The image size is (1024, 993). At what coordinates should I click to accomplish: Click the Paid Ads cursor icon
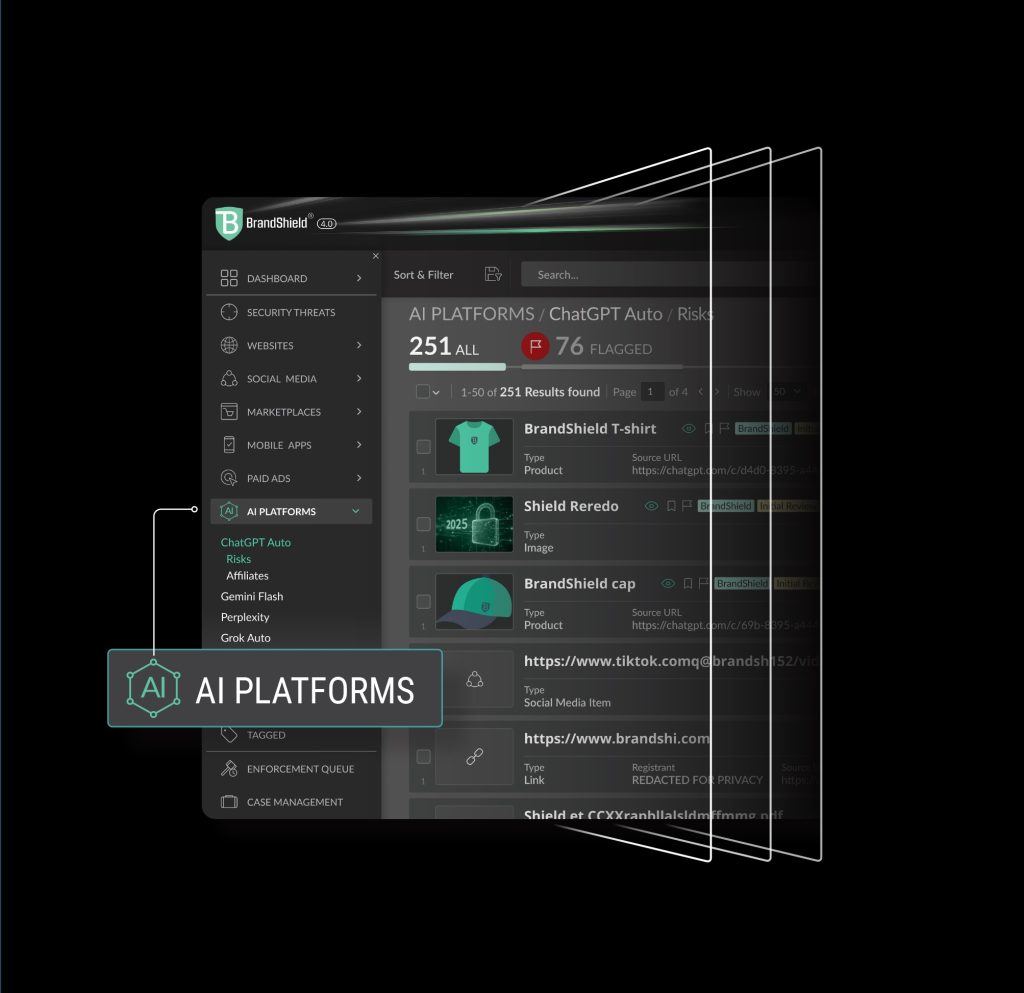tap(229, 478)
